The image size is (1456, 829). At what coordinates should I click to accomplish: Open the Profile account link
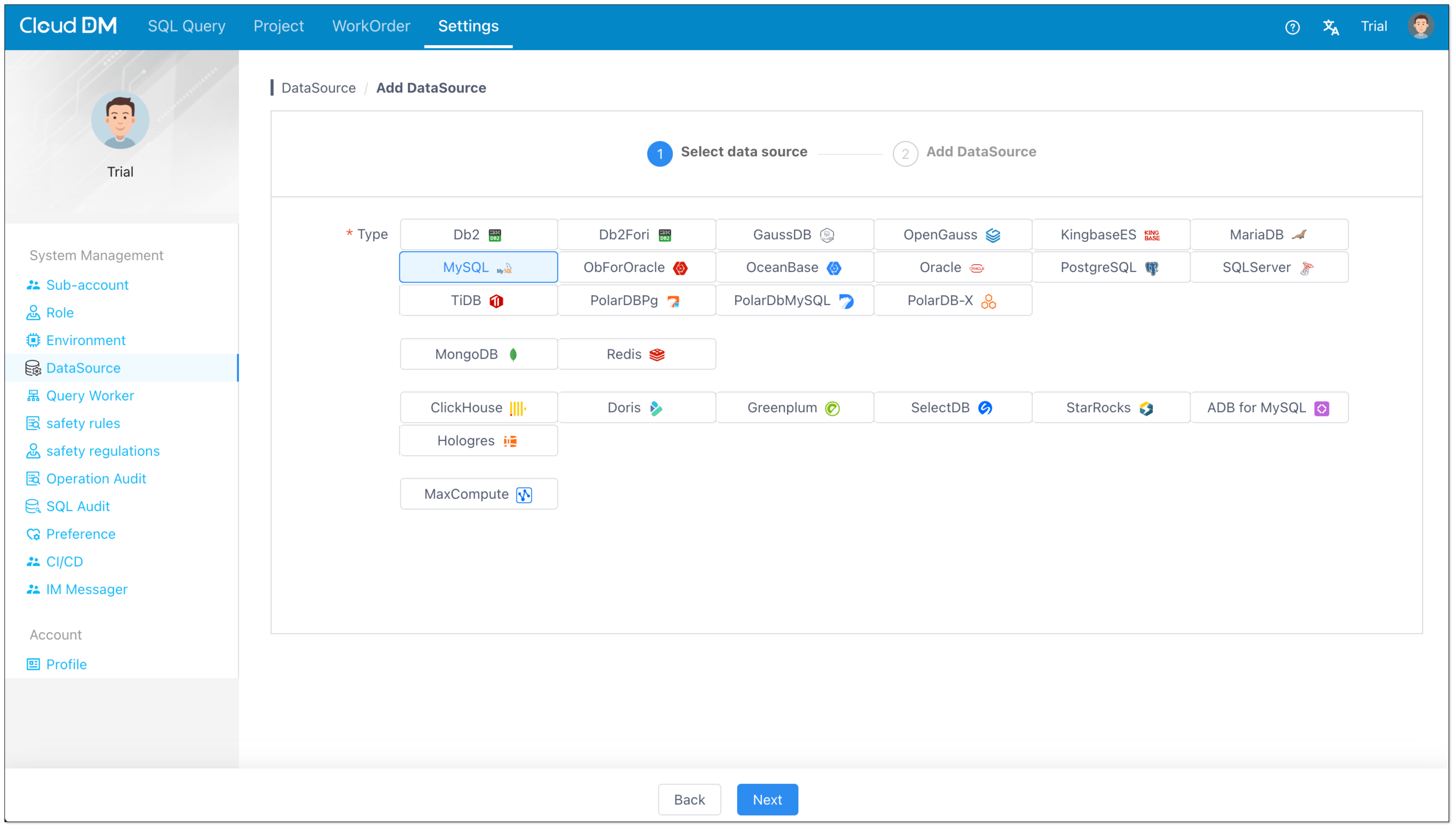67,664
